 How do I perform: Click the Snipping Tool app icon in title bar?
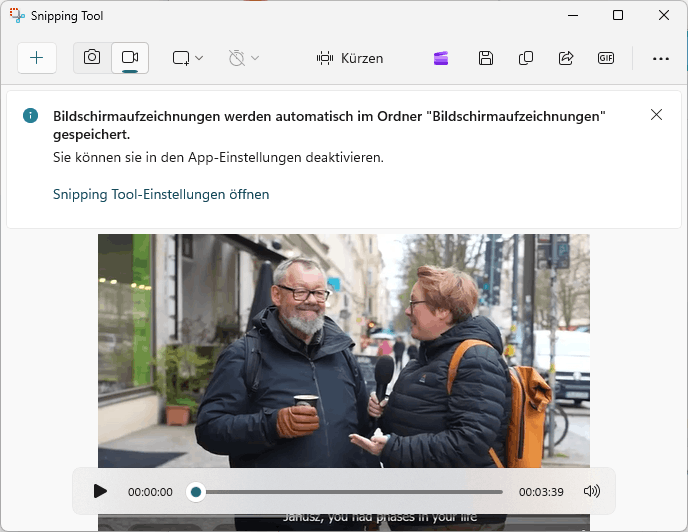pos(17,16)
